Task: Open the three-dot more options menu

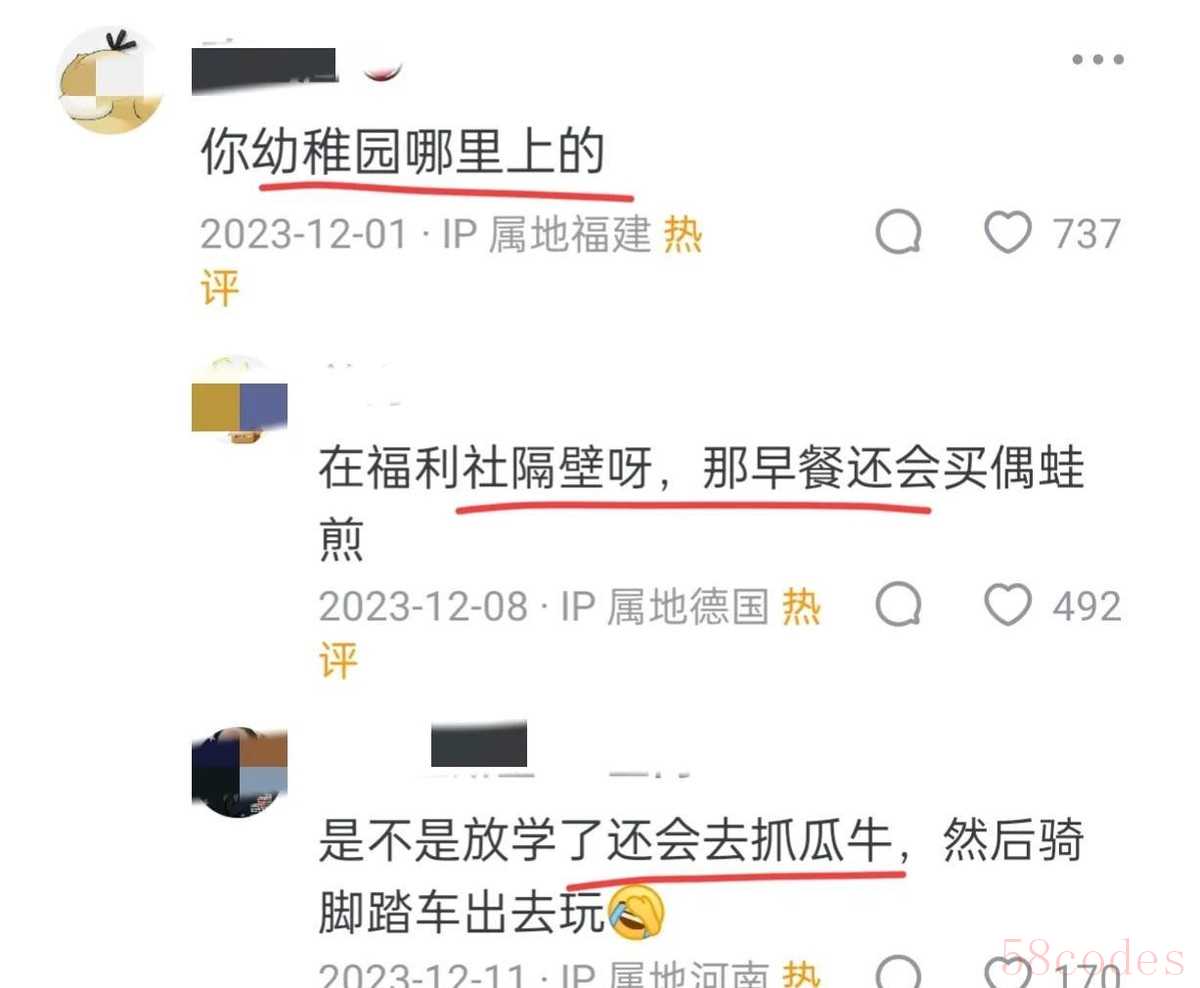Action: coord(1098,60)
